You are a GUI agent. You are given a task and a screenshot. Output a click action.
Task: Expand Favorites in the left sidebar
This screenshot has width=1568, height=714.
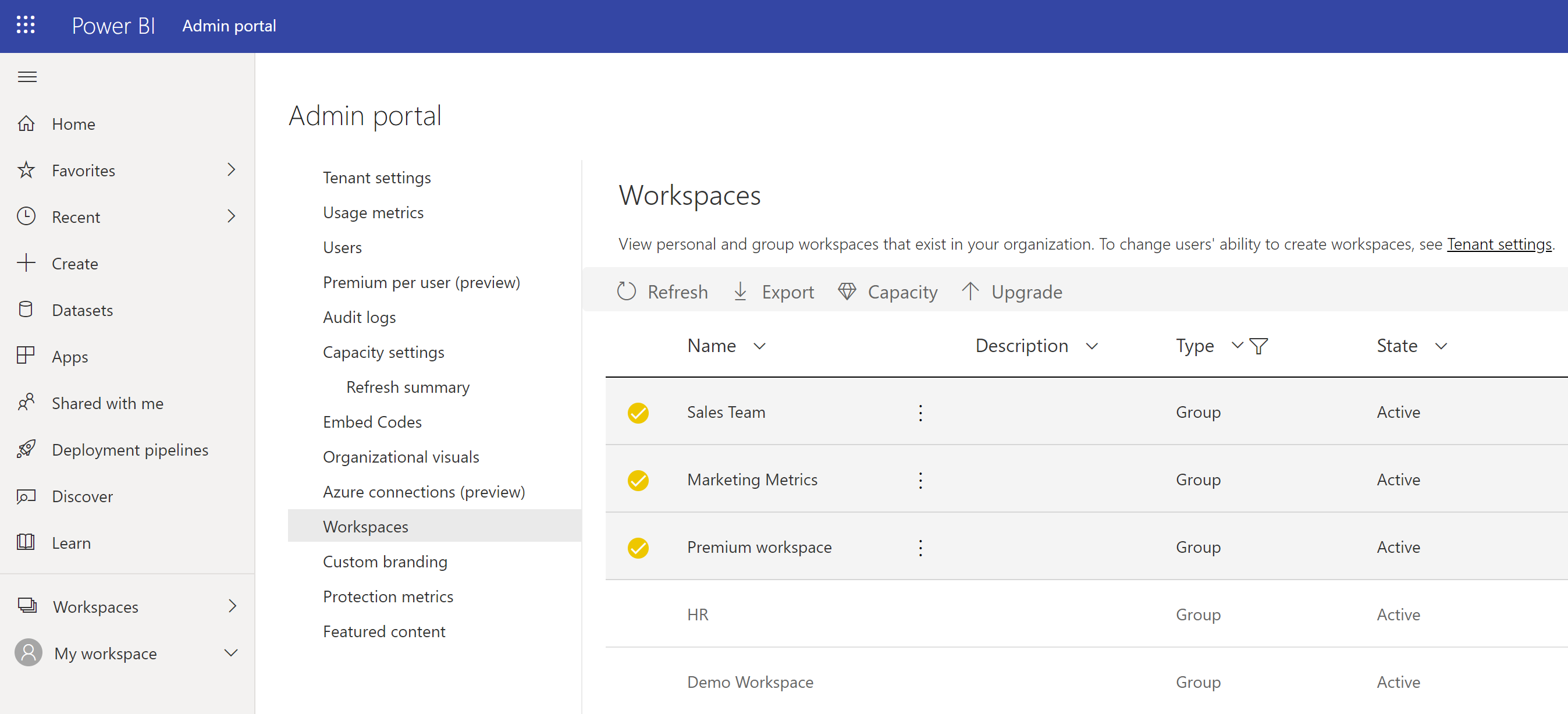click(x=232, y=170)
